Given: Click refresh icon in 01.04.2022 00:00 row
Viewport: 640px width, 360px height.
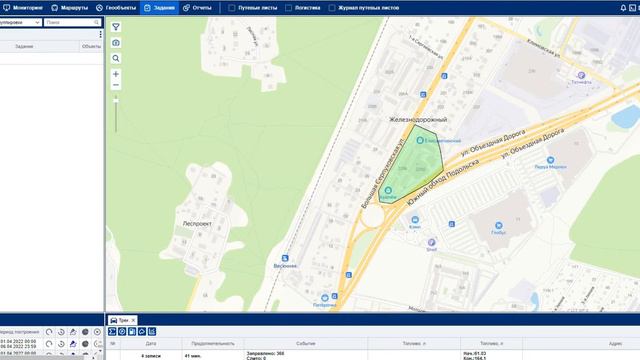Looking at the screenshot, I should 49,344.
